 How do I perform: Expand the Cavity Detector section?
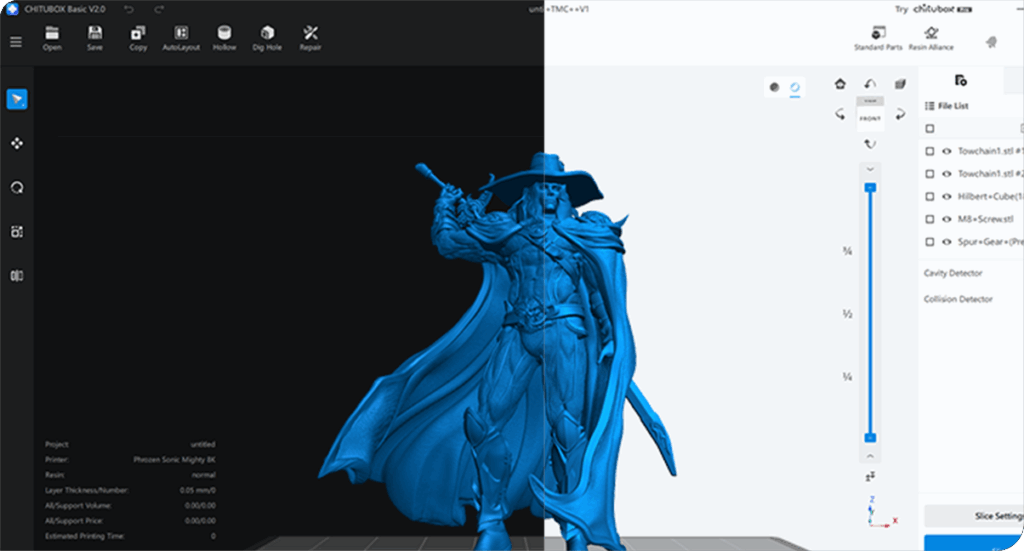952,273
